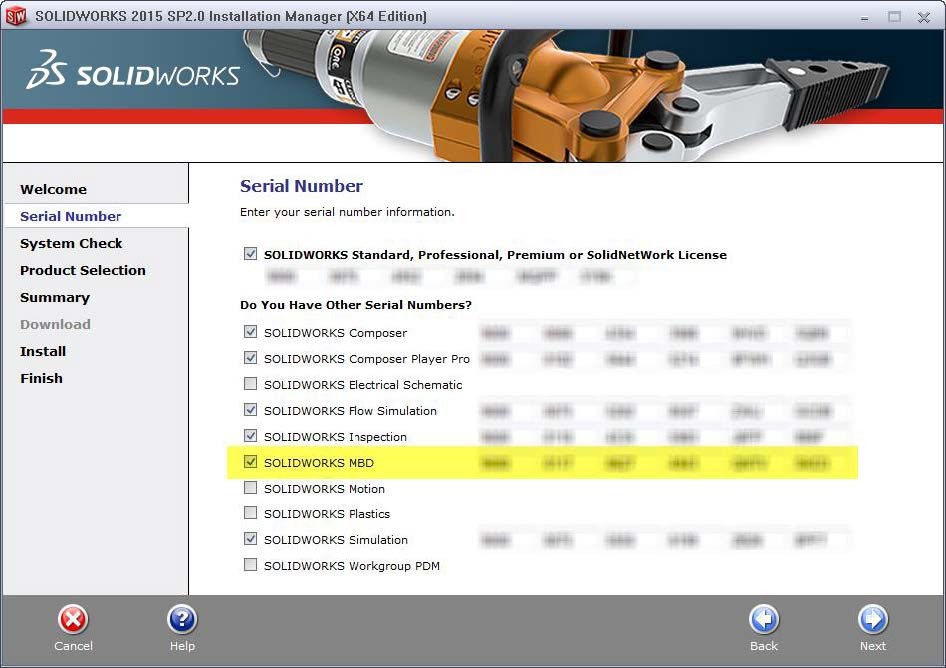Click the 'SOLIDWORKS Workgroup PDM' label

tap(352, 566)
